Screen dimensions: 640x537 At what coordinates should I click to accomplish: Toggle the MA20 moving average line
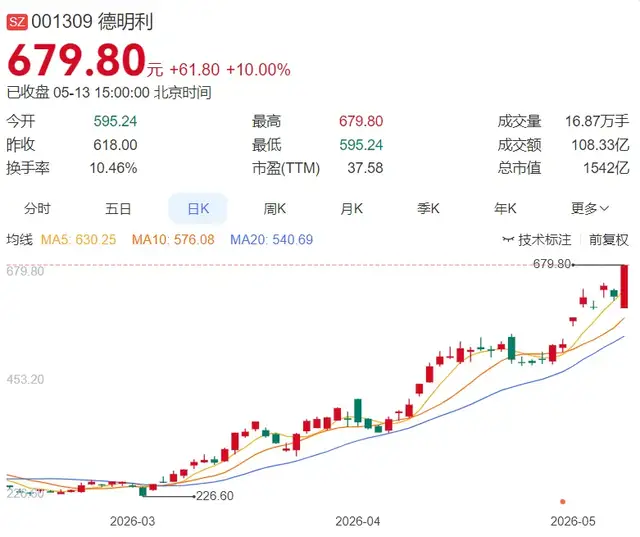pyautogui.click(x=271, y=240)
